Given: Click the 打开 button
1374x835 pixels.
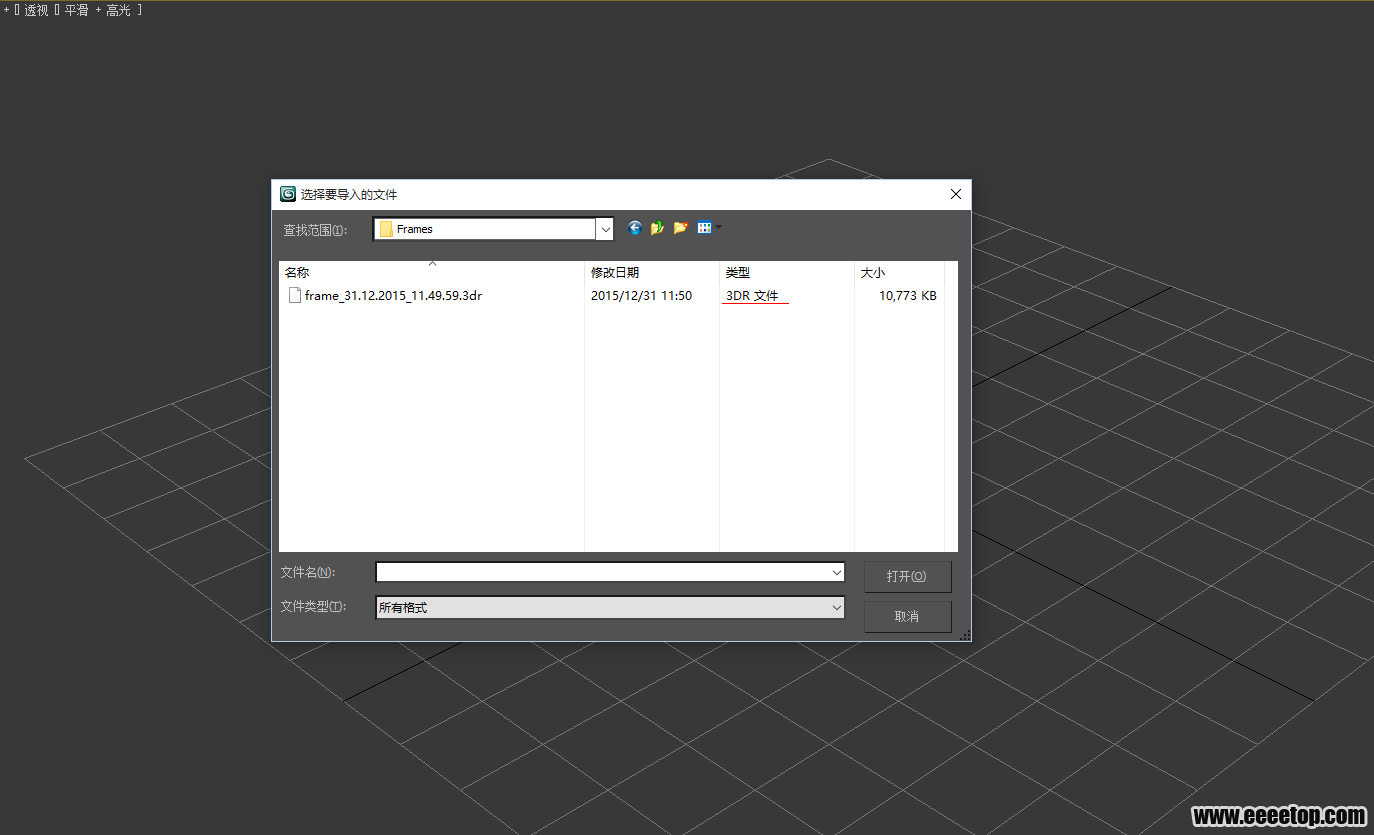Looking at the screenshot, I should coord(907,577).
